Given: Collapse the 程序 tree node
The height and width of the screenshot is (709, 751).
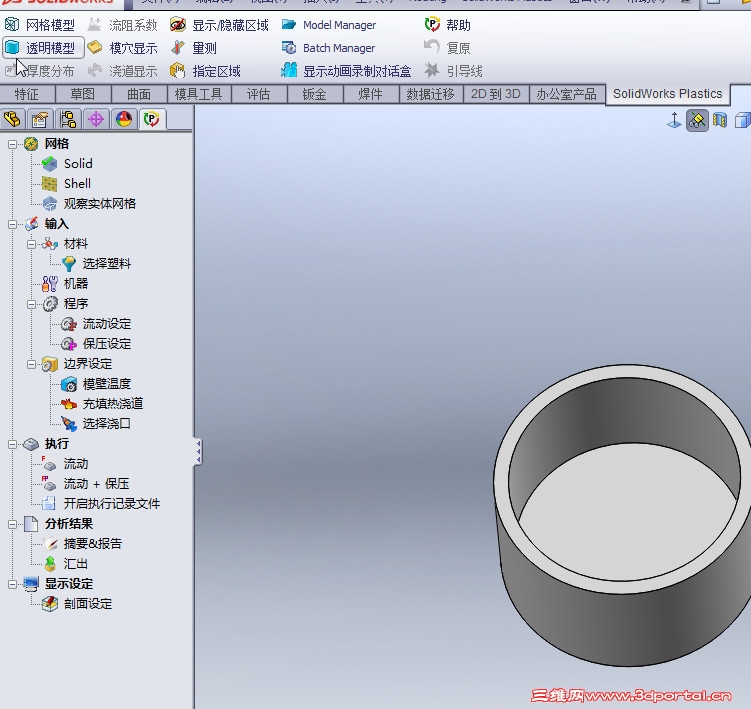Looking at the screenshot, I should point(32,304).
